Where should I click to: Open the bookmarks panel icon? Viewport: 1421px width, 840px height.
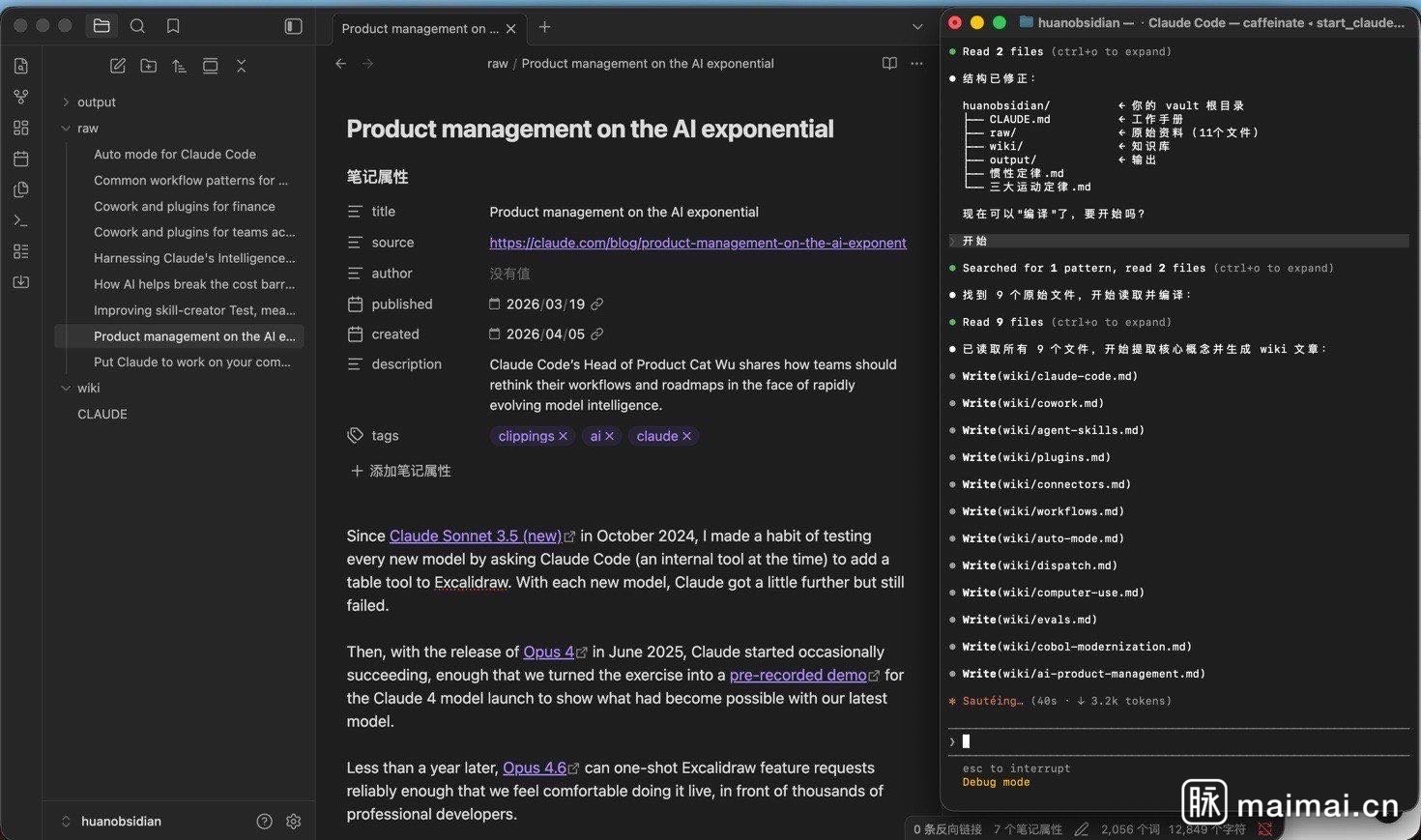tap(173, 26)
